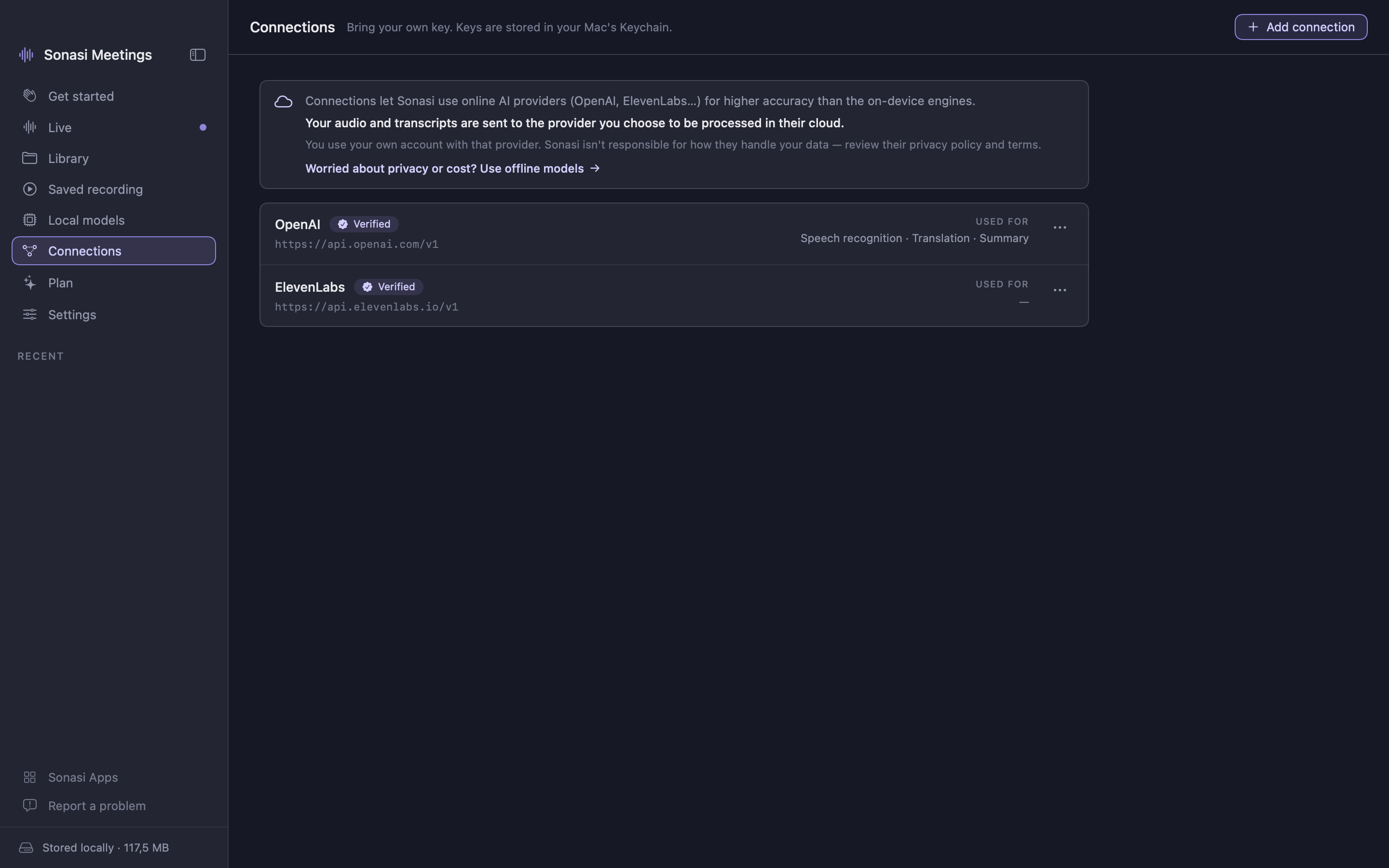Collapse the sidebar with the panel icon
1389x868 pixels.
[x=197, y=54]
